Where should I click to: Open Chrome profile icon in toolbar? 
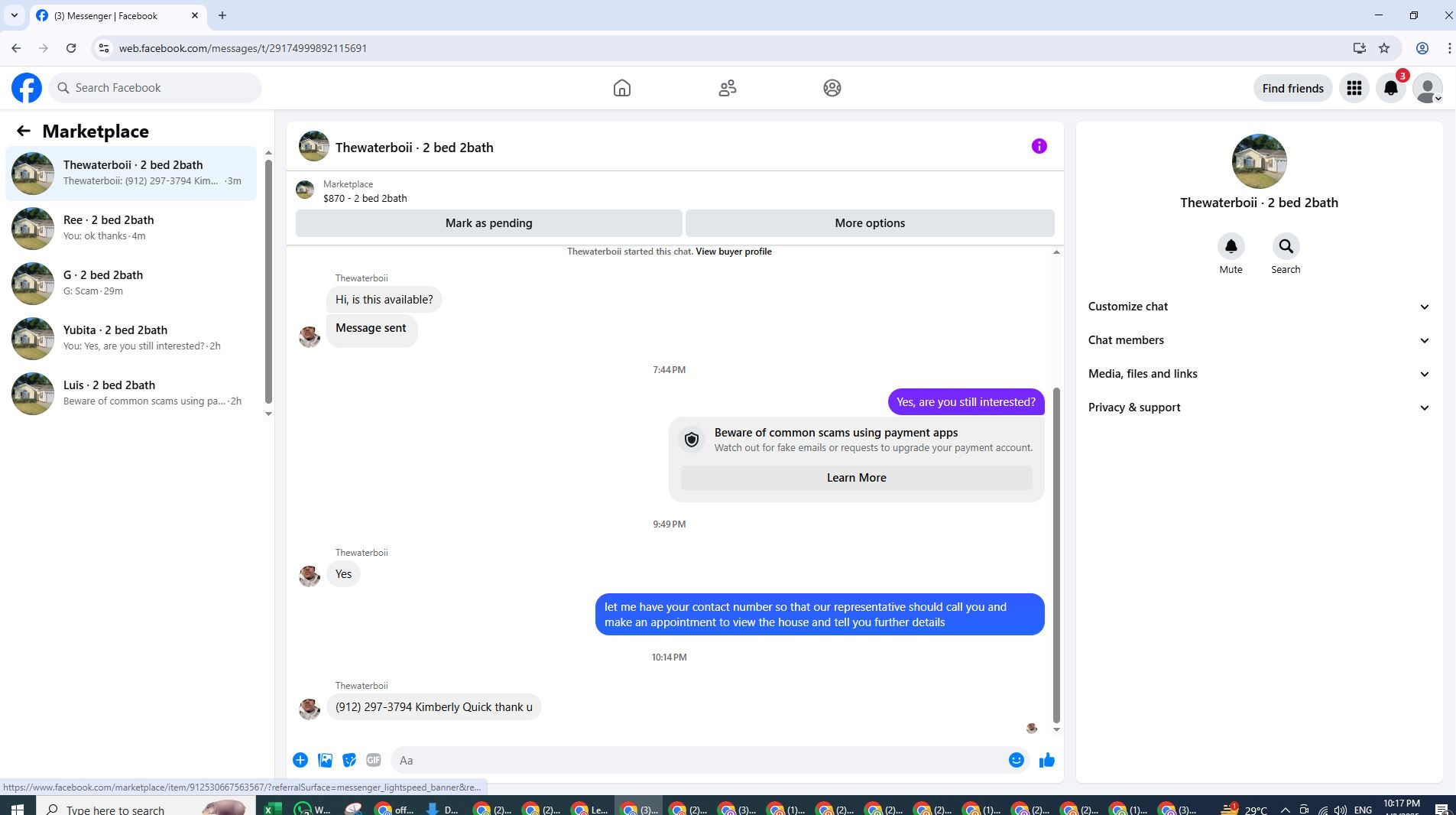[1422, 48]
